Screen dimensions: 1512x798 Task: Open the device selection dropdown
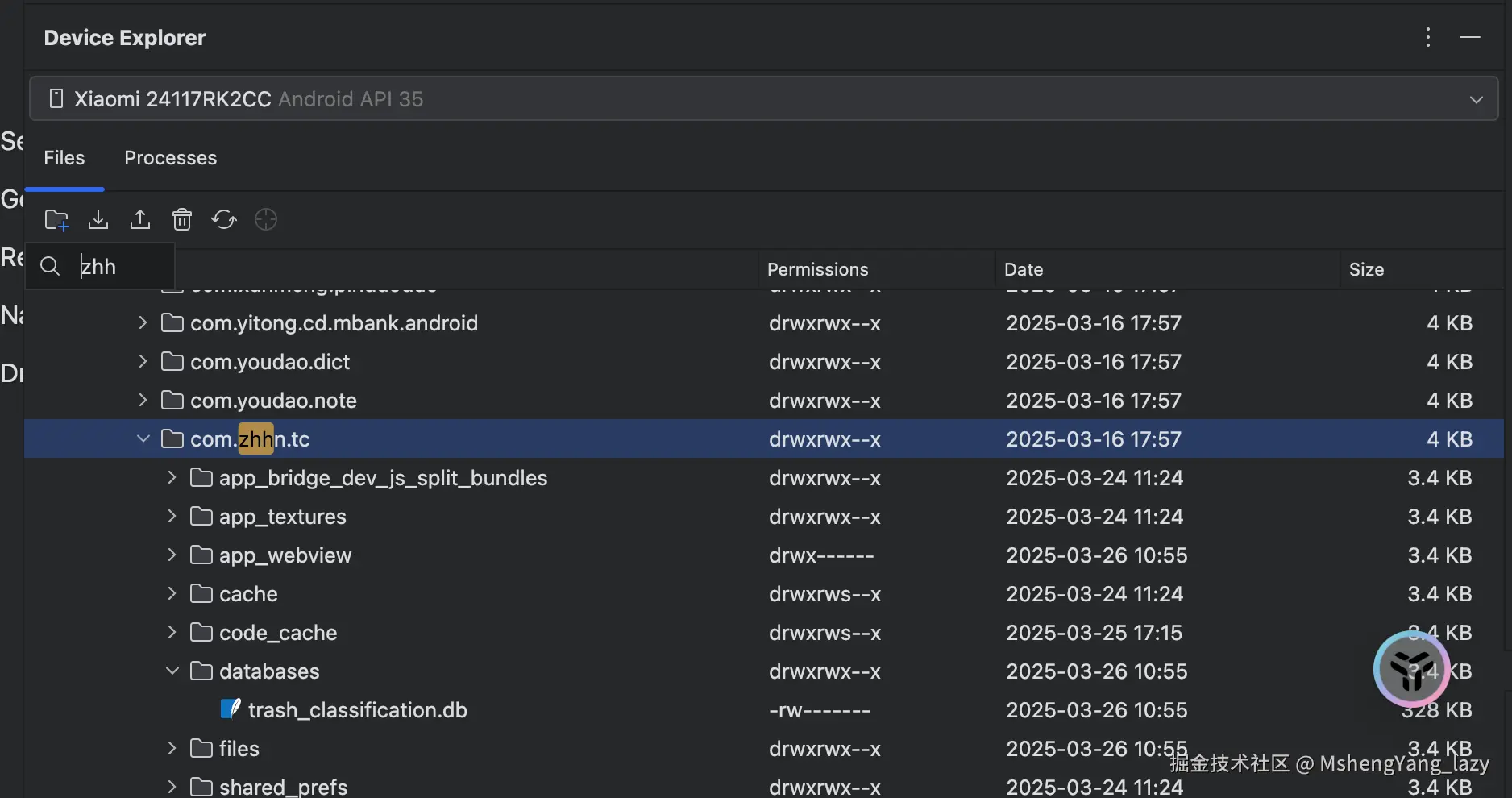1477,99
